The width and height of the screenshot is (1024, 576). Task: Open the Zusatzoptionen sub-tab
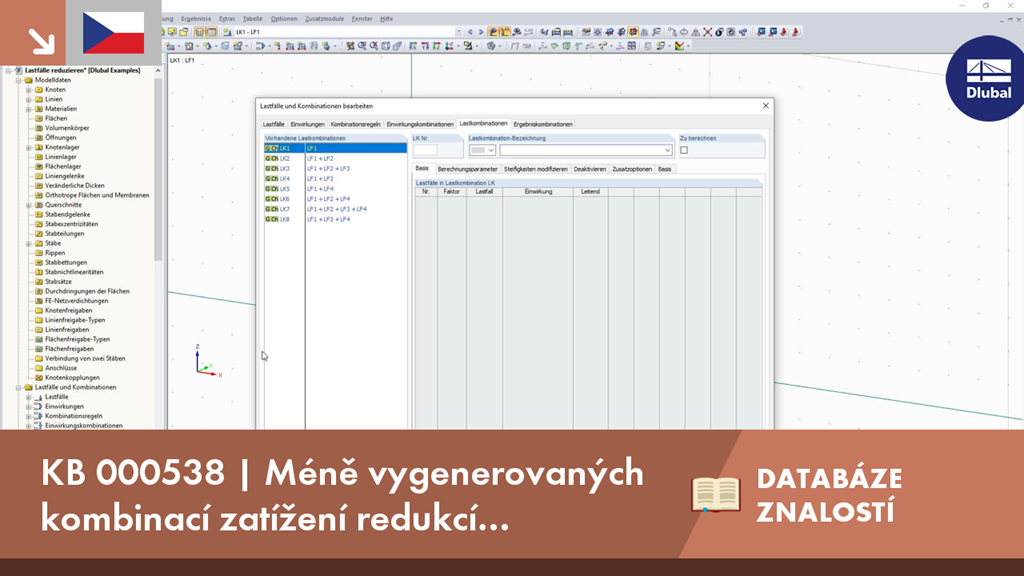click(x=632, y=169)
